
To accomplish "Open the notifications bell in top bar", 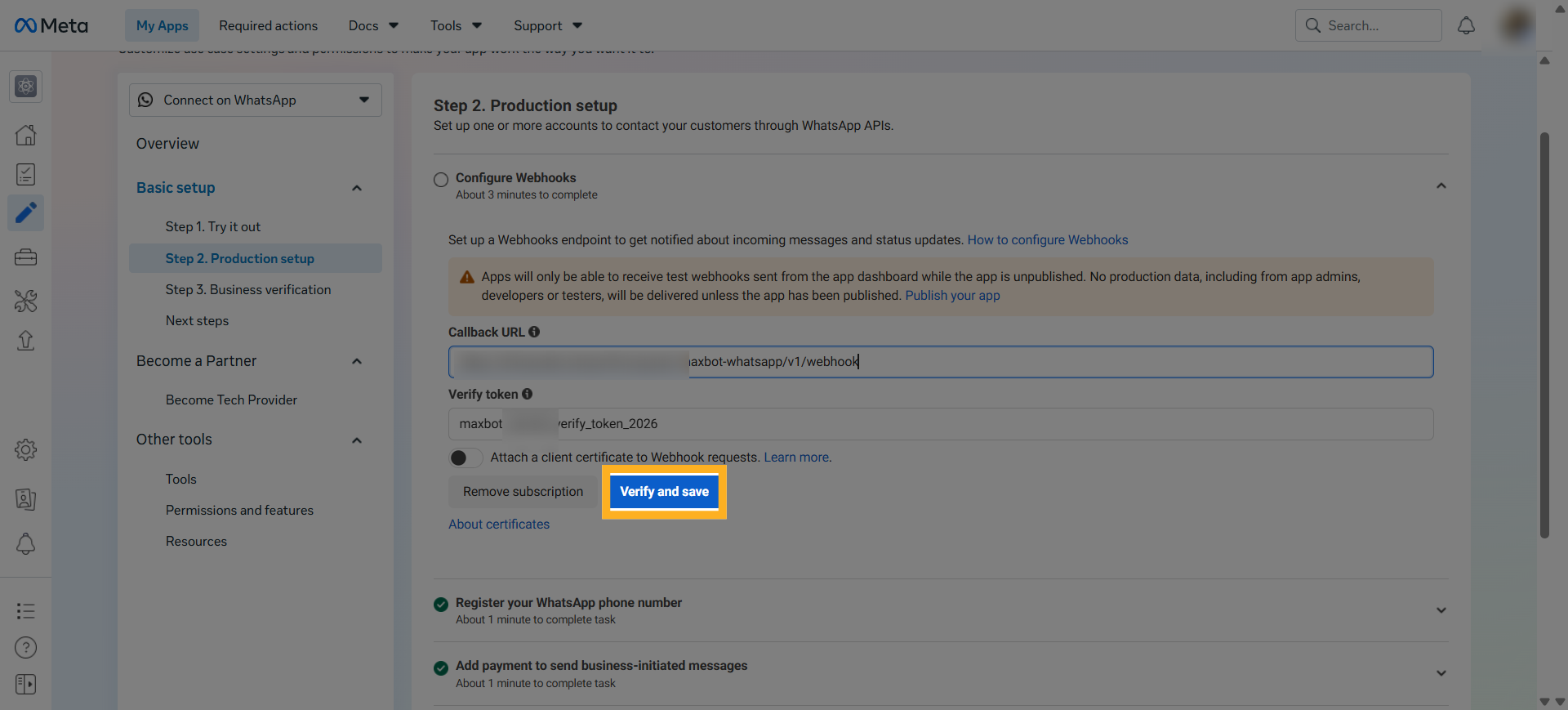I will click(1466, 25).
